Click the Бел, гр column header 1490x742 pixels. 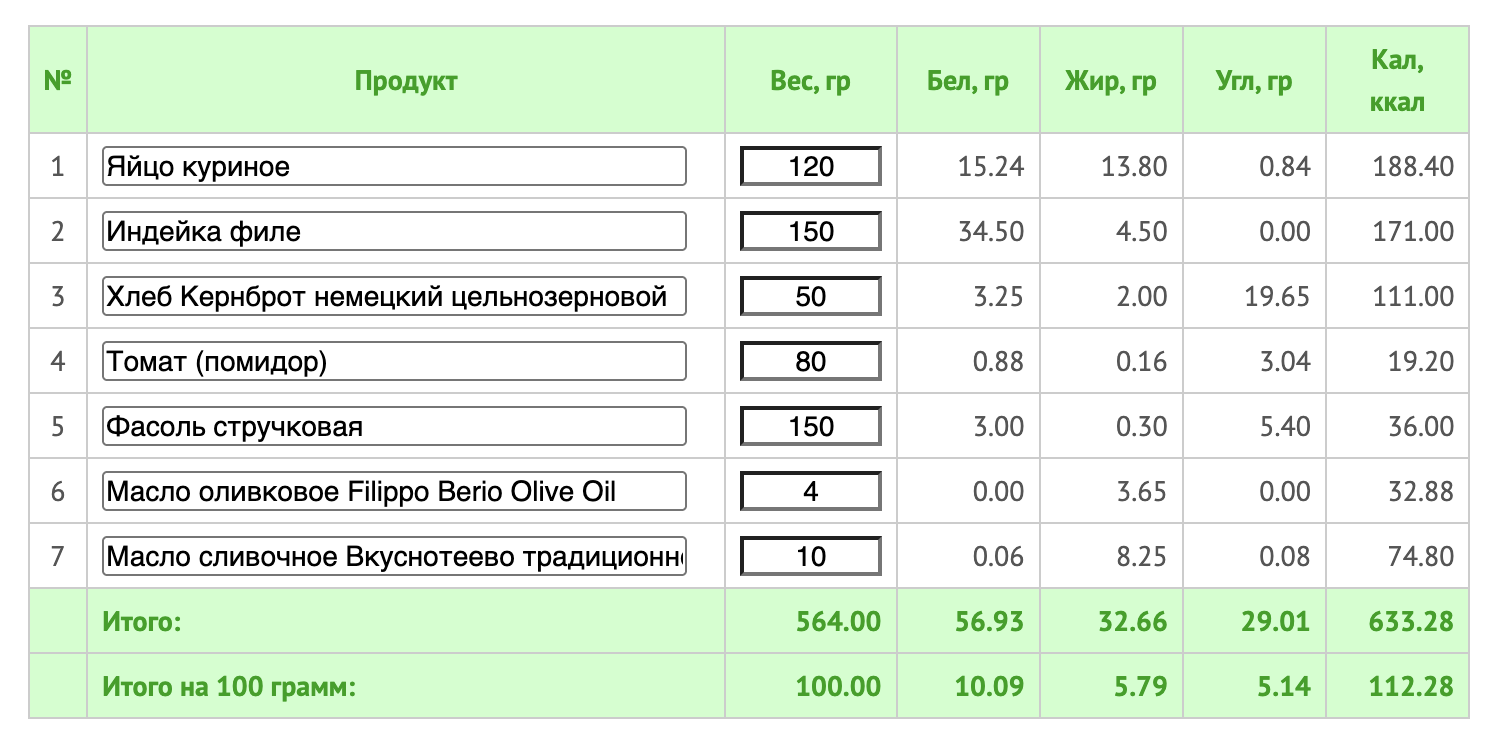[968, 82]
